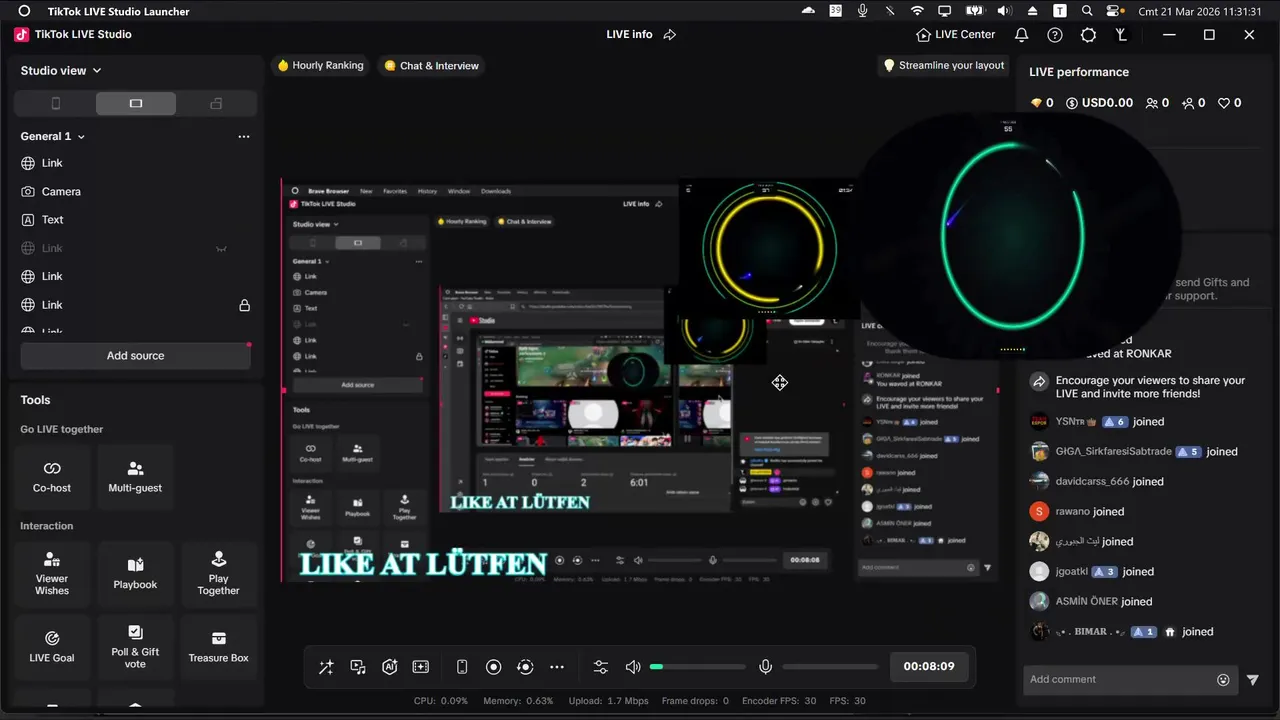Click the Chat & Interview chip
Image resolution: width=1280 pixels, height=720 pixels.
(432, 65)
